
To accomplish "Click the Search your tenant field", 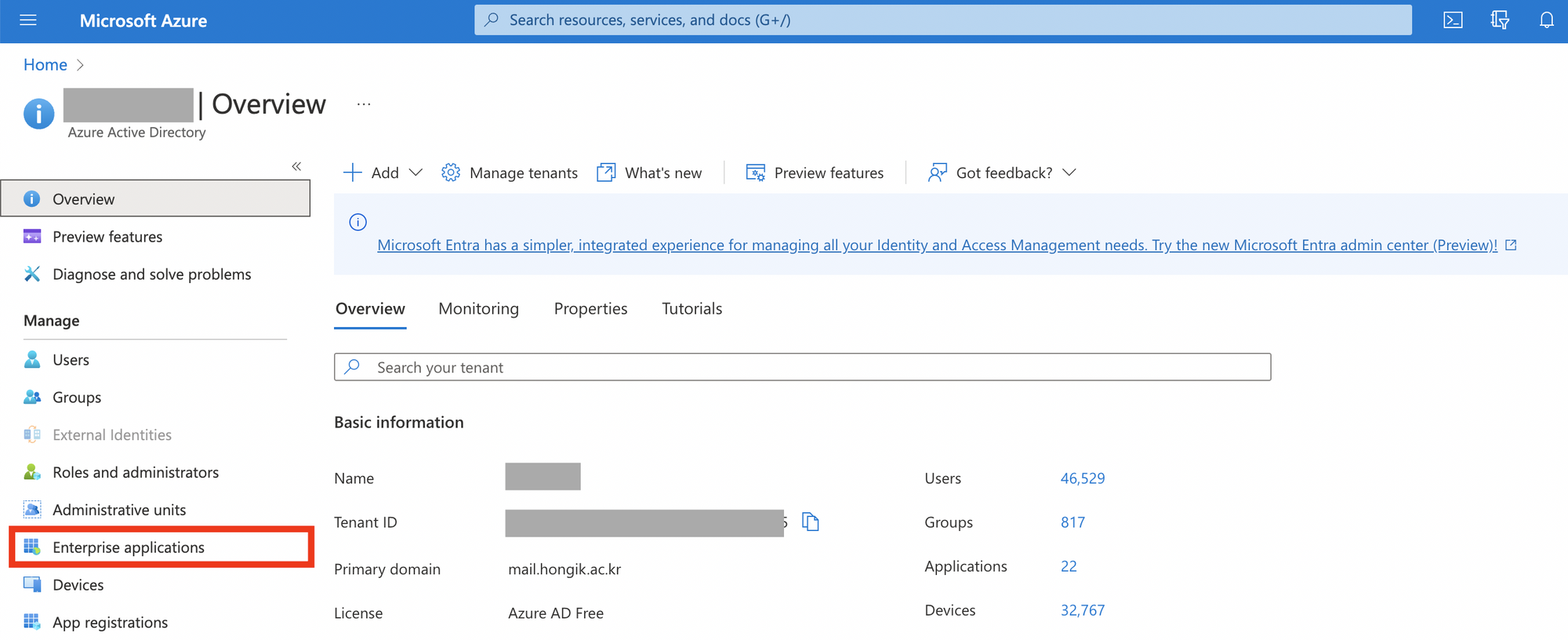I will pos(802,367).
